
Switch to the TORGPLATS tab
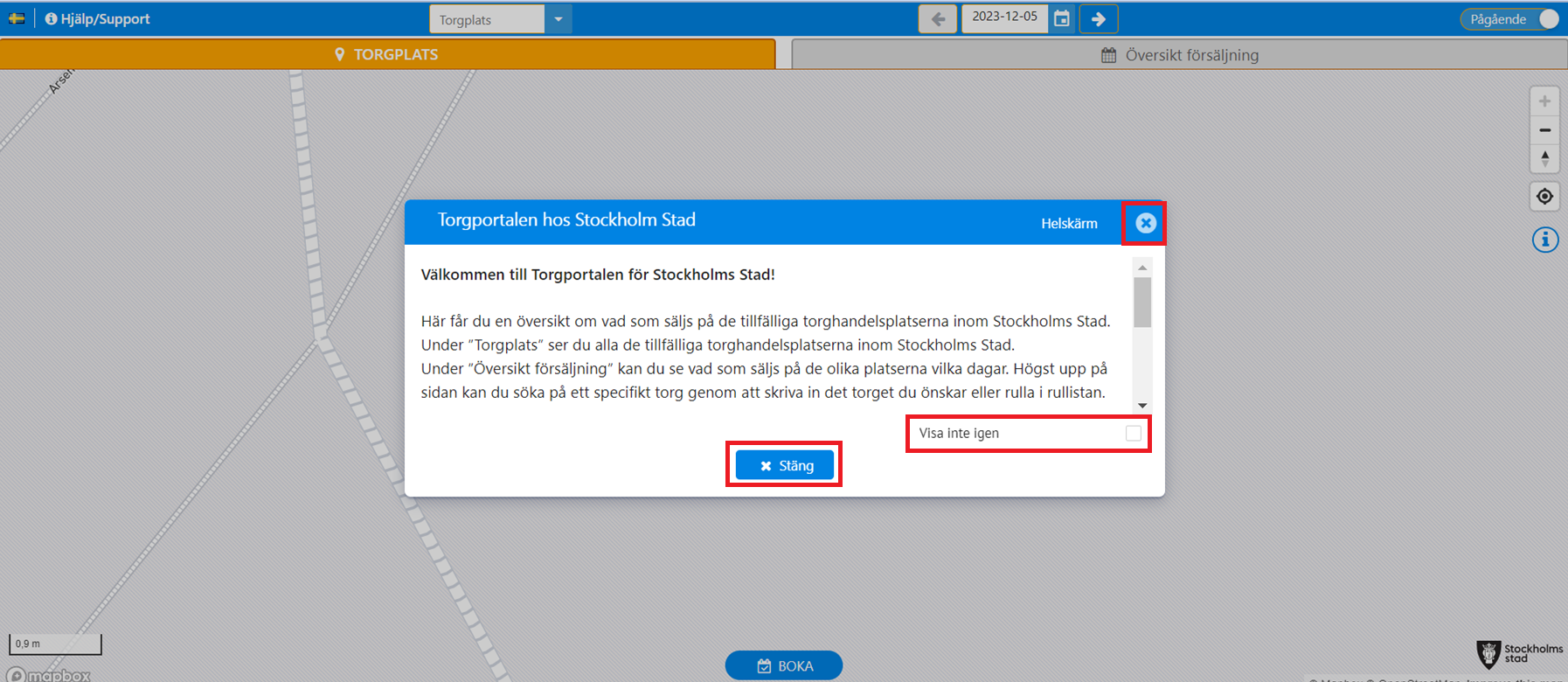point(387,54)
